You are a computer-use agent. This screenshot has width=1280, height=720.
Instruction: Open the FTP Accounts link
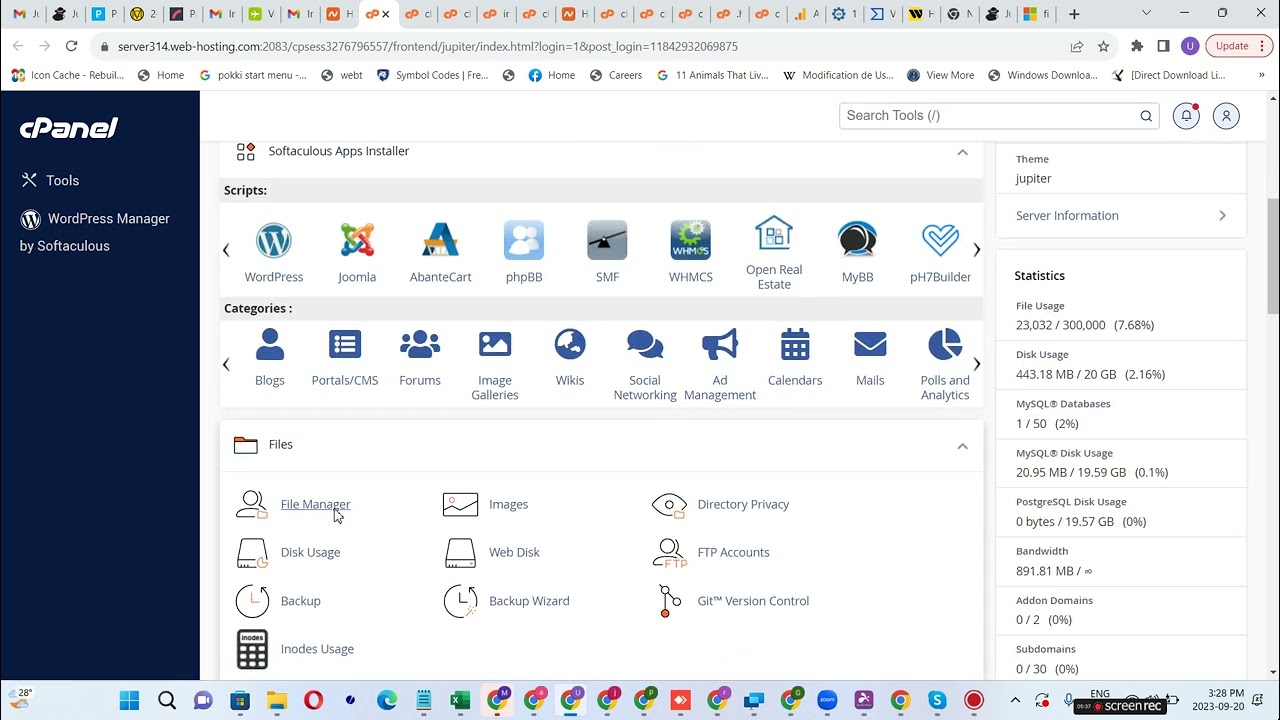pos(733,552)
